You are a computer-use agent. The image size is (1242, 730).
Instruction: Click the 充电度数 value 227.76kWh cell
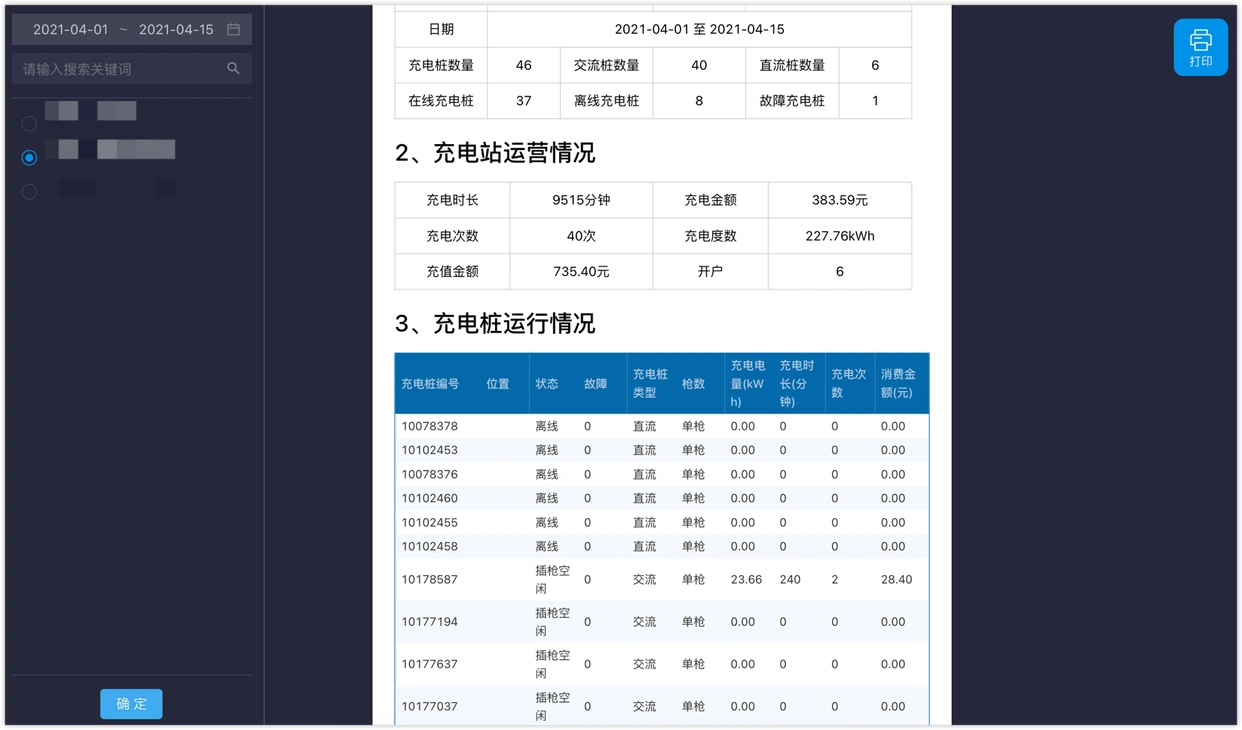click(x=840, y=236)
